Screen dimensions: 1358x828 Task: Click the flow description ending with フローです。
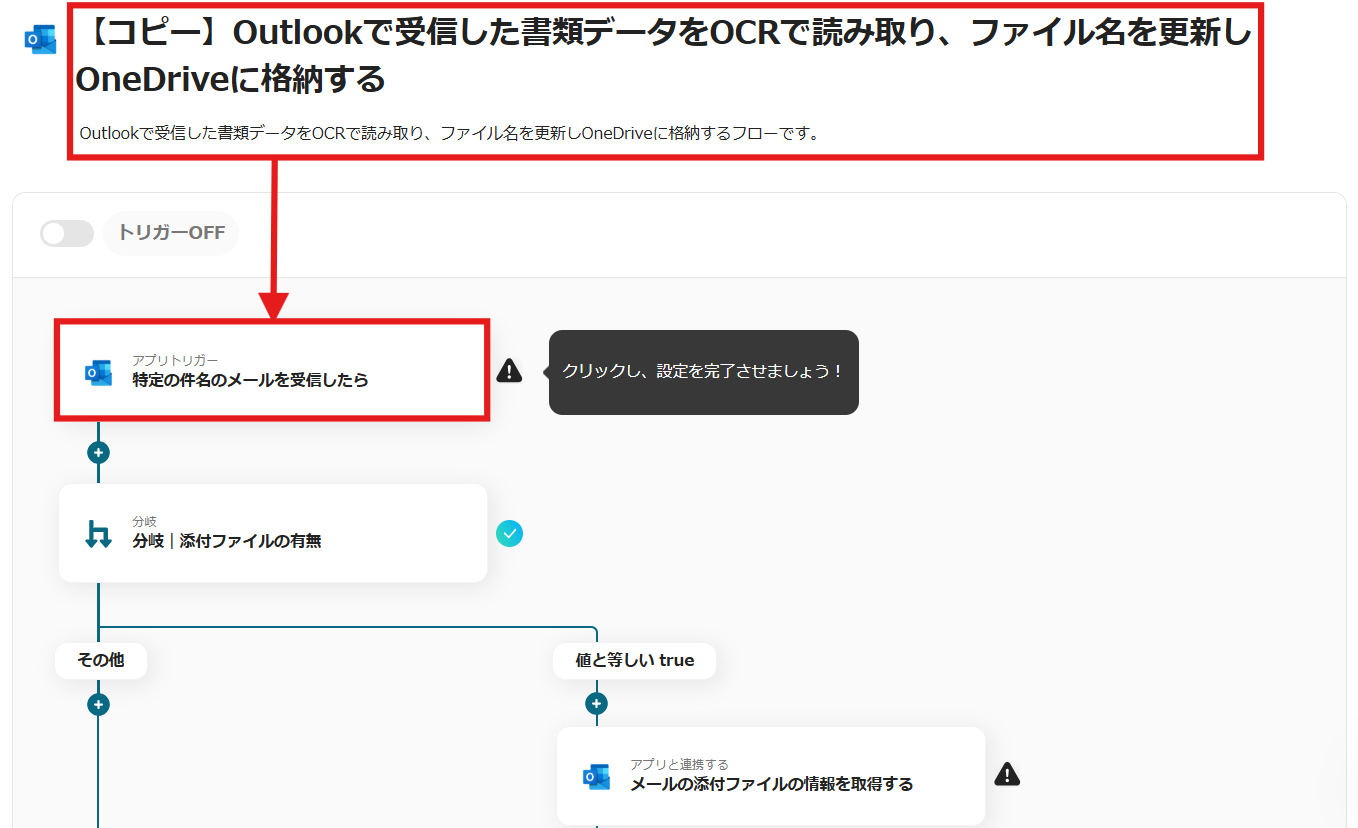coord(450,132)
